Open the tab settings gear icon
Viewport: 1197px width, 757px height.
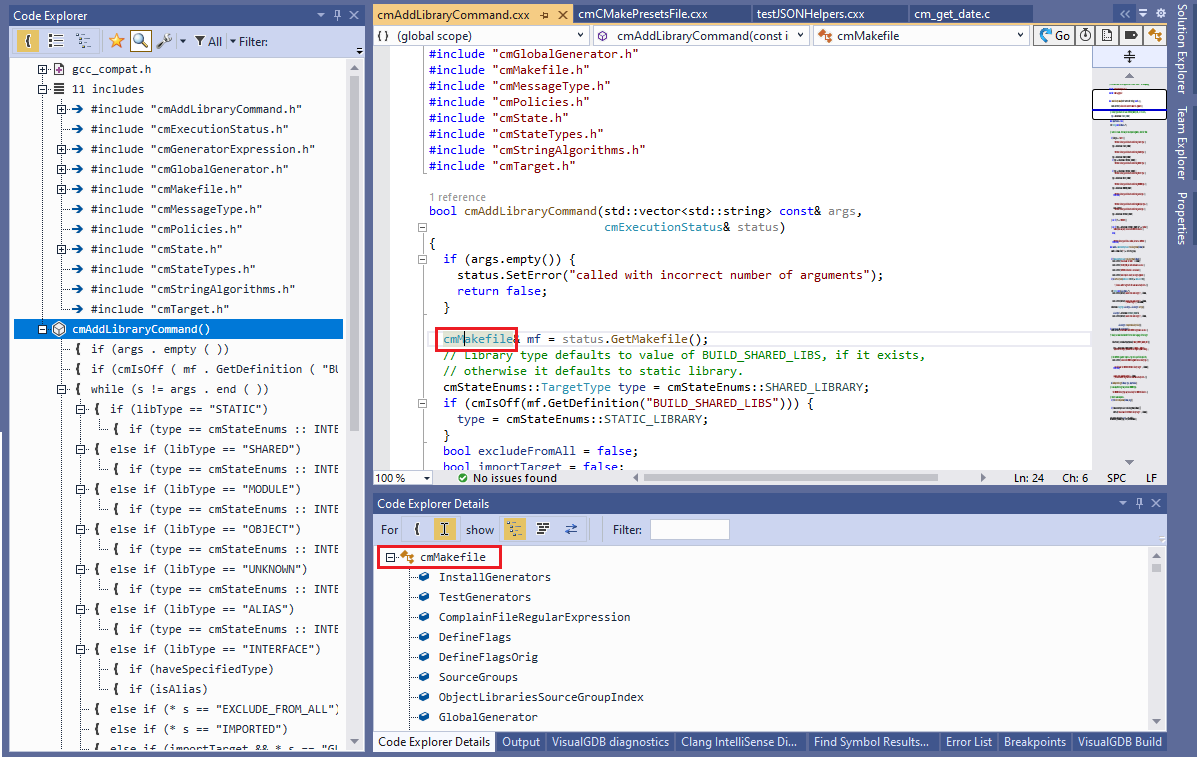1160,13
